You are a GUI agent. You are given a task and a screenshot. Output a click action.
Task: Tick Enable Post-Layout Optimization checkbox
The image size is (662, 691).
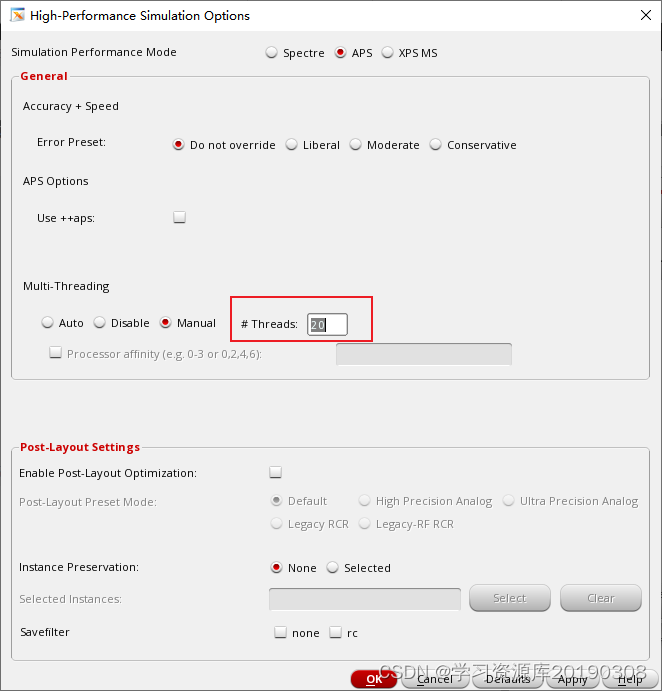[276, 472]
